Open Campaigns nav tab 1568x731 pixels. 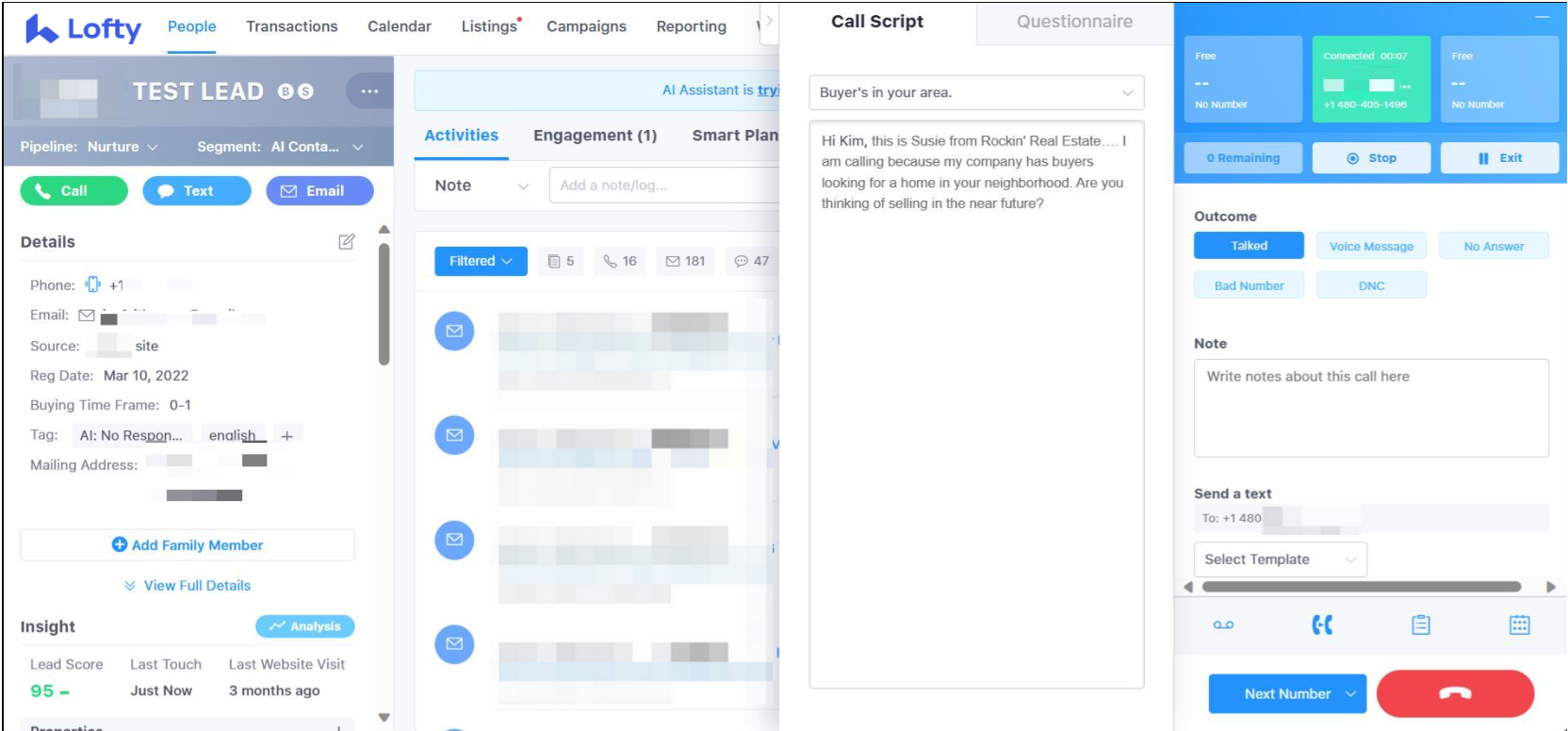click(586, 26)
